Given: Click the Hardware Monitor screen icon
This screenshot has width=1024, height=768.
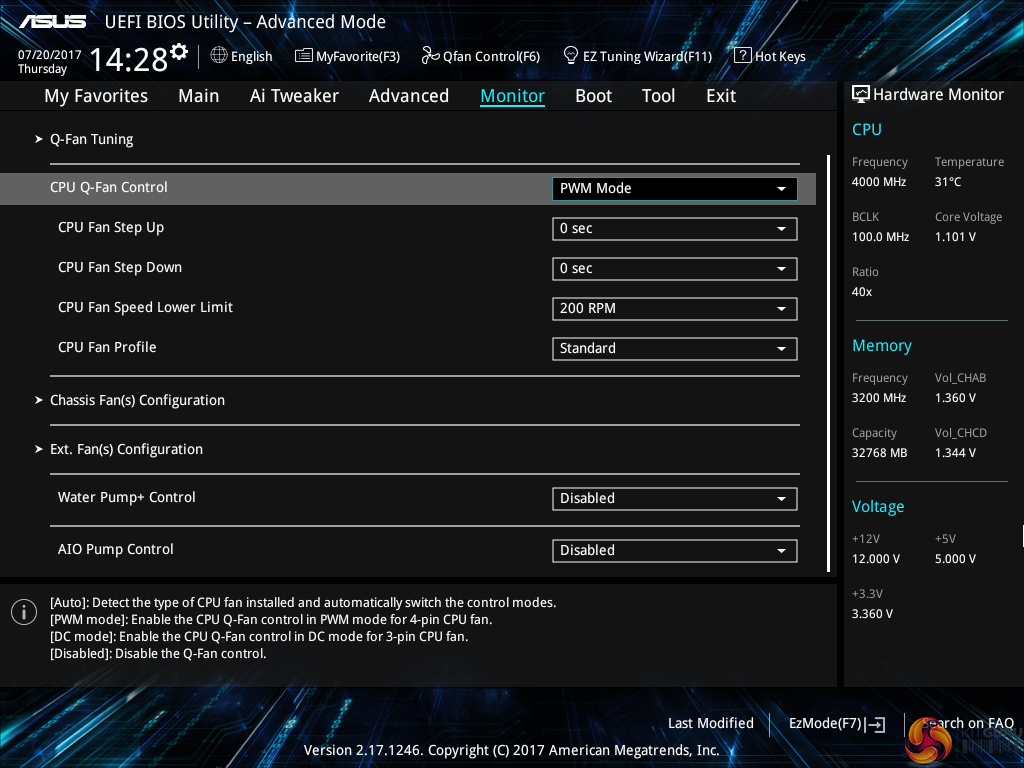Looking at the screenshot, I should point(861,95).
